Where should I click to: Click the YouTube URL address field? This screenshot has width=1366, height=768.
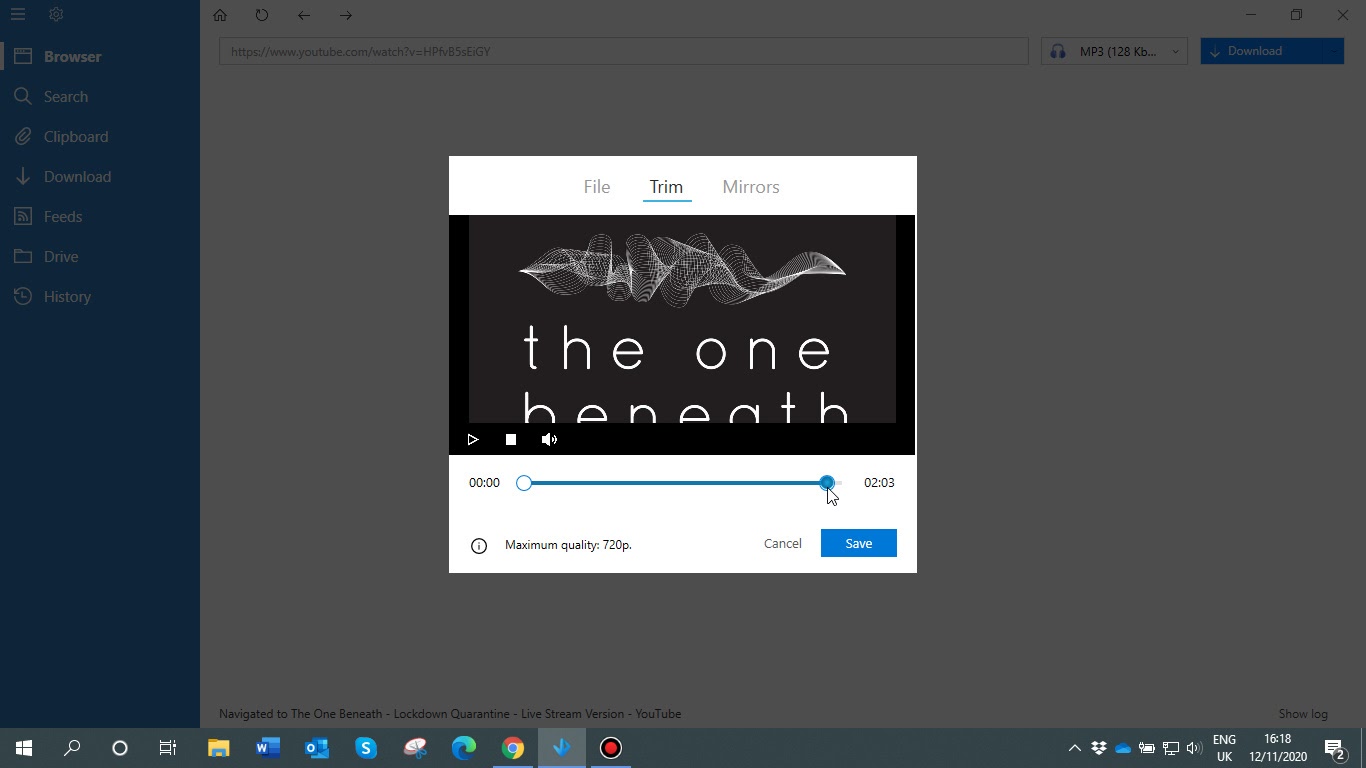tap(624, 51)
